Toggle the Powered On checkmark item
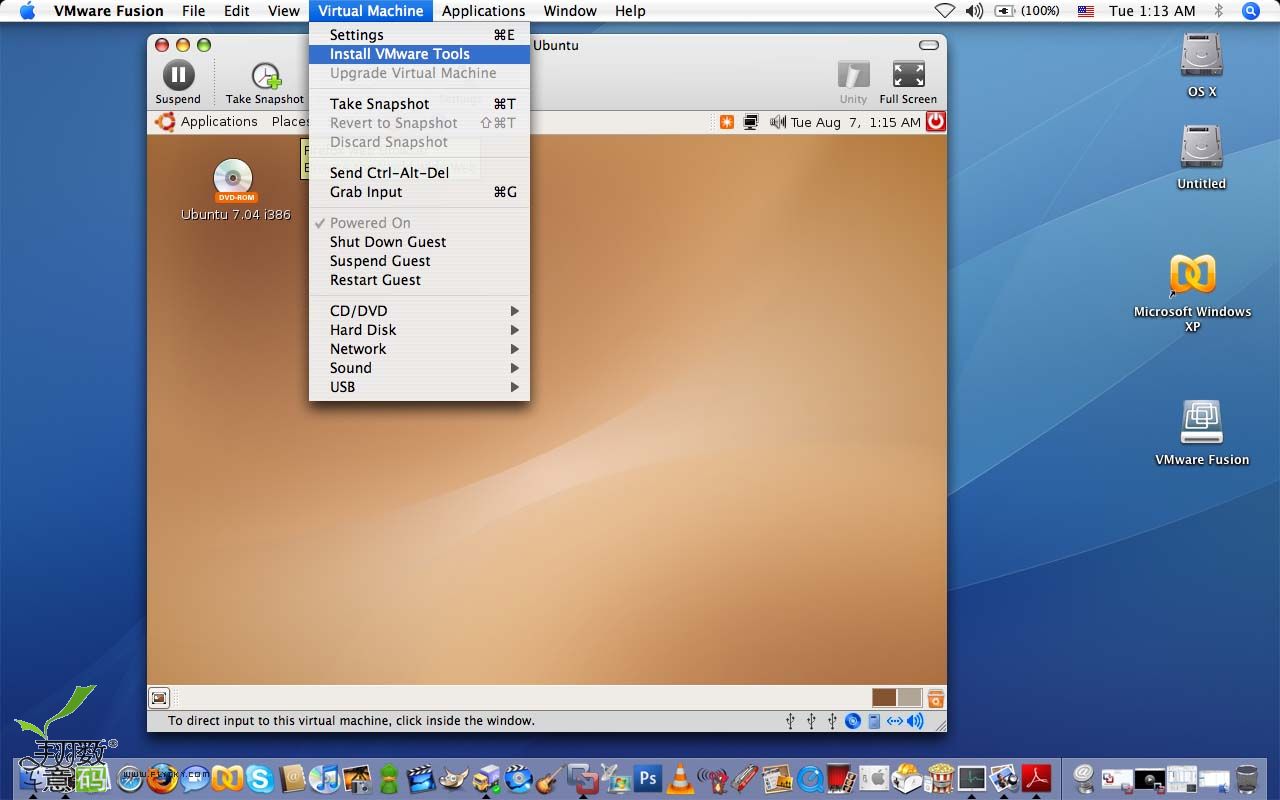This screenshot has height=800, width=1280. pyautogui.click(x=419, y=223)
